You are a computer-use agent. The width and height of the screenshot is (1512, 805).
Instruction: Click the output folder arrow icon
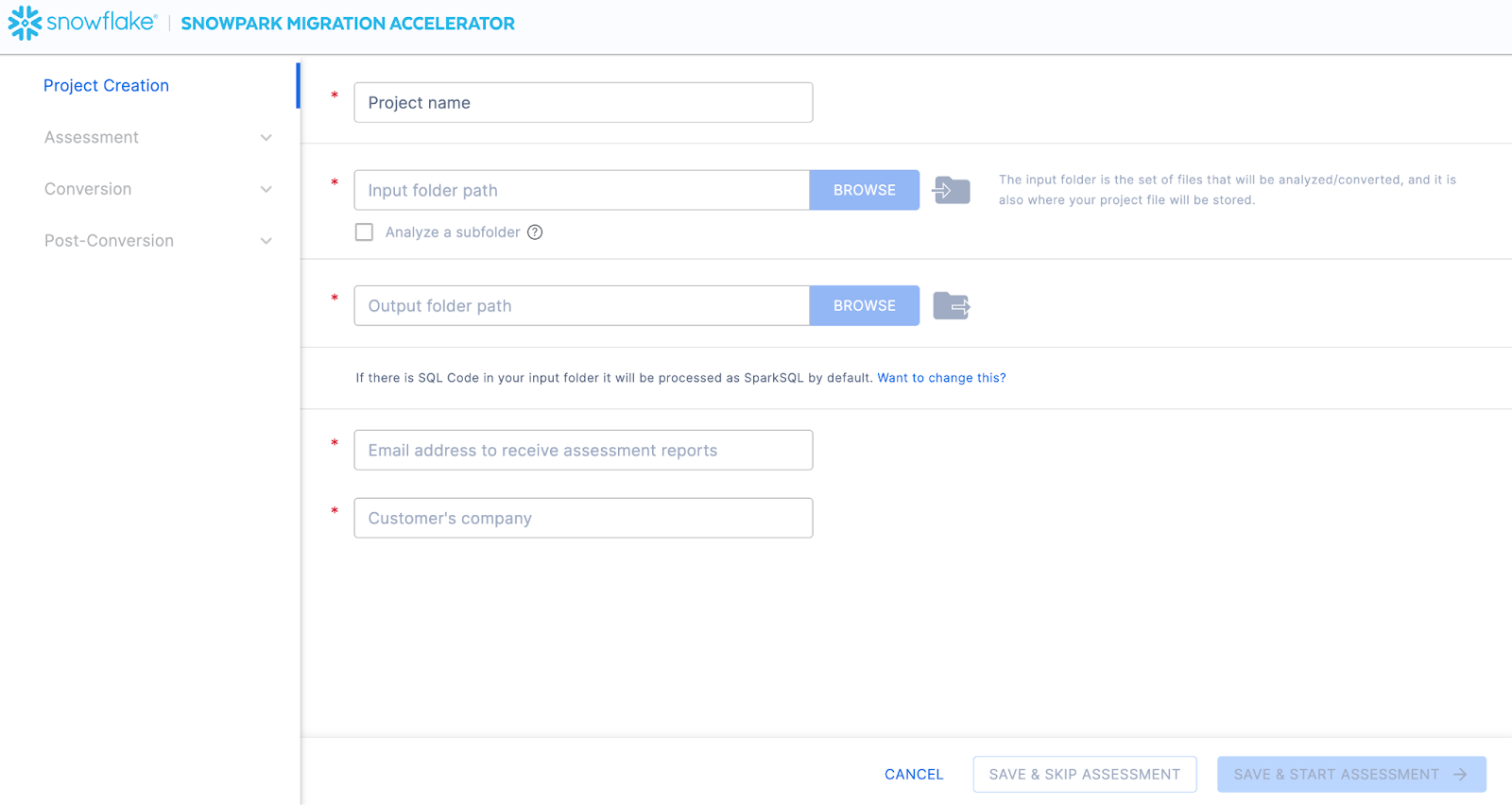951,306
